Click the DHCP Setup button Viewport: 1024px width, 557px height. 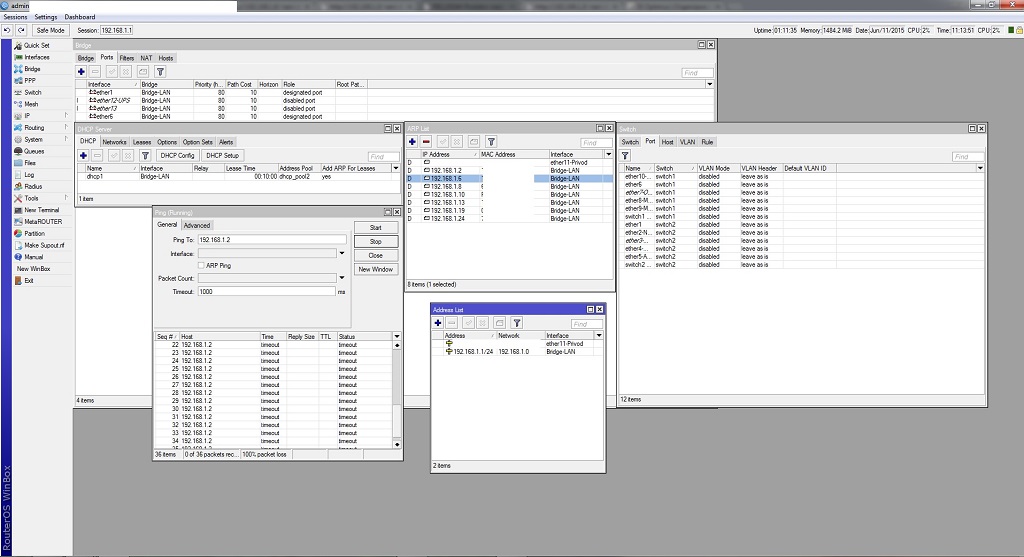pyautogui.click(x=223, y=155)
